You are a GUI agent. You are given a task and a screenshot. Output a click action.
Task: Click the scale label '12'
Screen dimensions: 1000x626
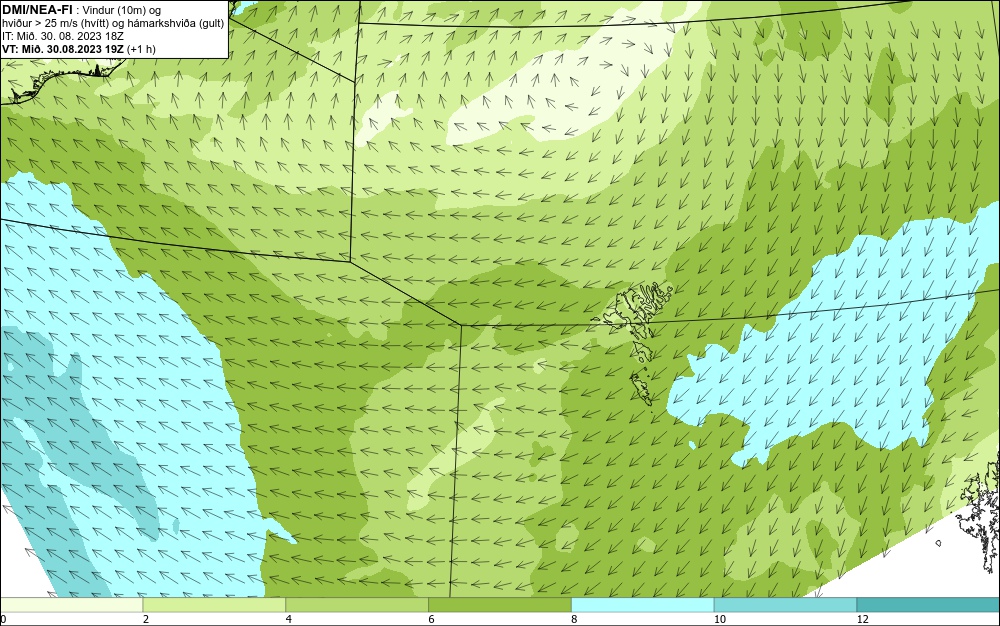click(863, 620)
